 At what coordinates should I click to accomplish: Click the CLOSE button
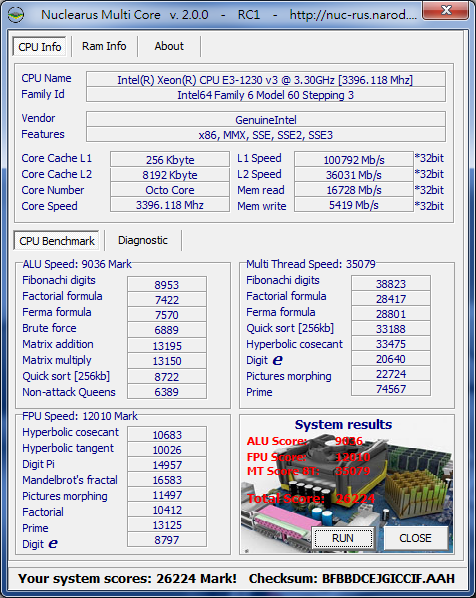[415, 538]
